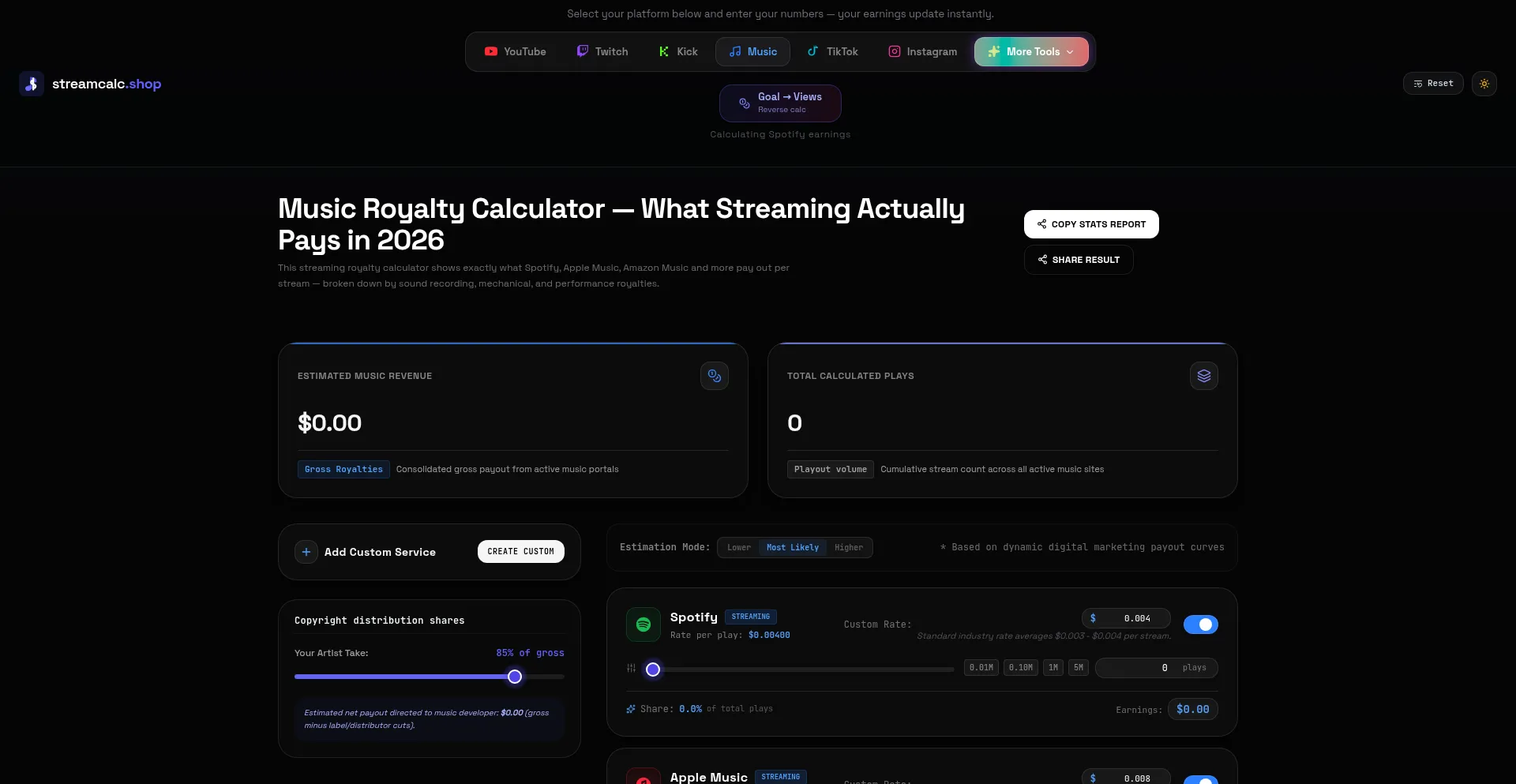Disable the Spotify service toggle

pos(1200,625)
